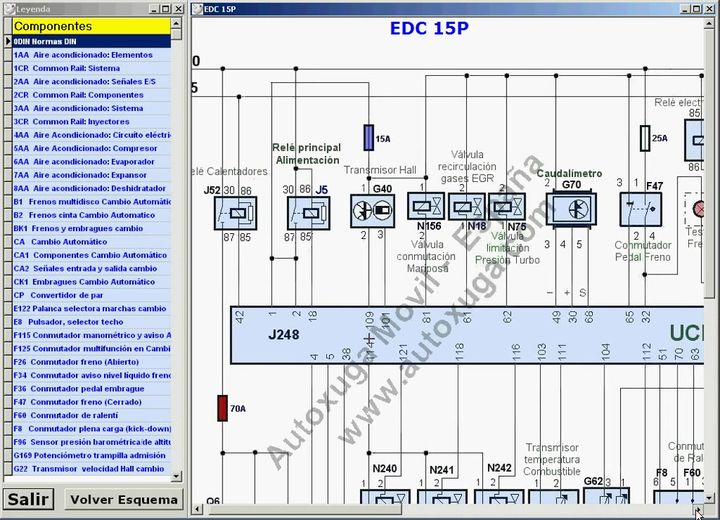Select the N242 injector symbol
This screenshot has width=720, height=520.
(499, 497)
